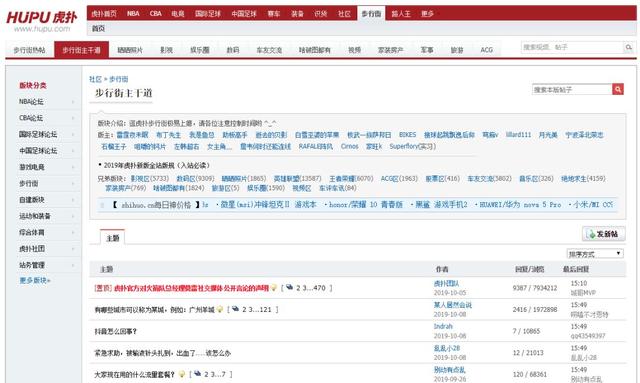
Task: Expand 站务管理 sidebar arrow
Action: click(73, 265)
